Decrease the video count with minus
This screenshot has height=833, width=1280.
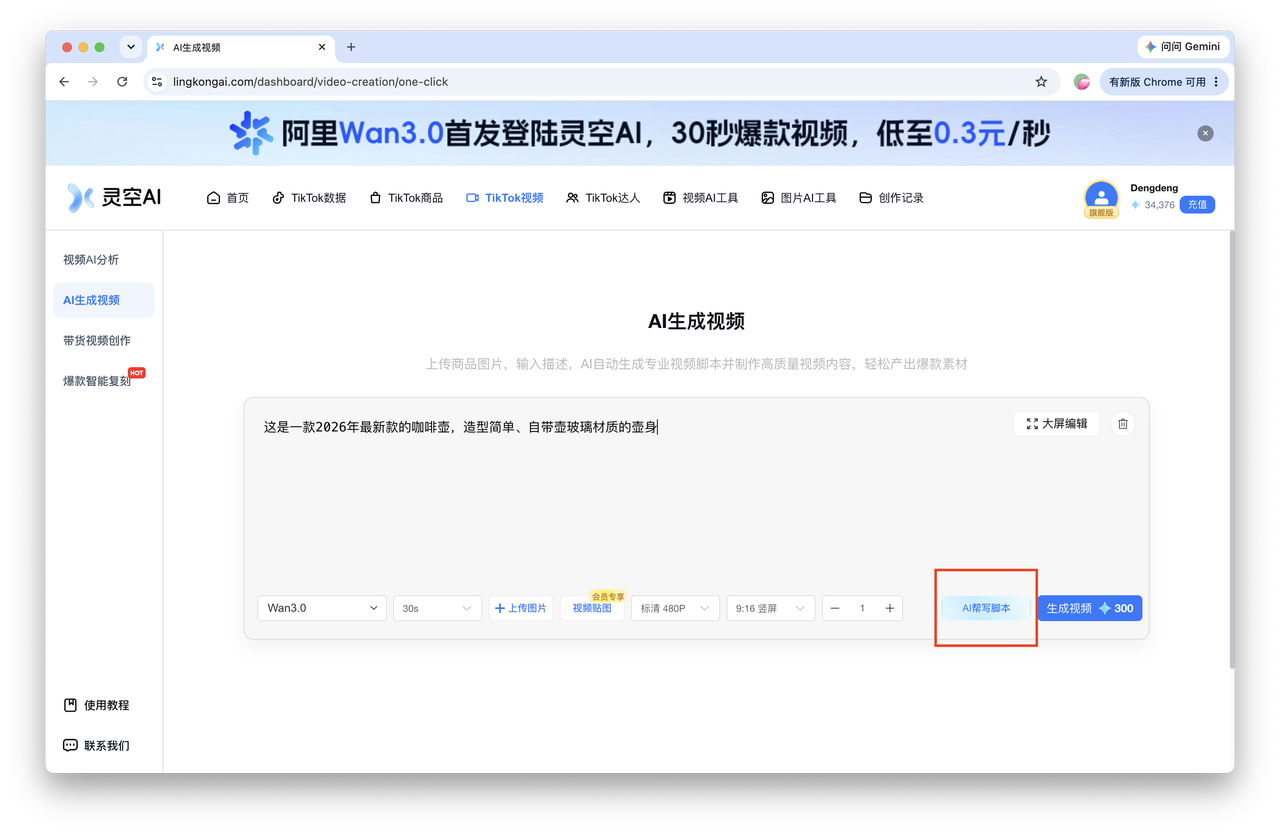pos(835,608)
